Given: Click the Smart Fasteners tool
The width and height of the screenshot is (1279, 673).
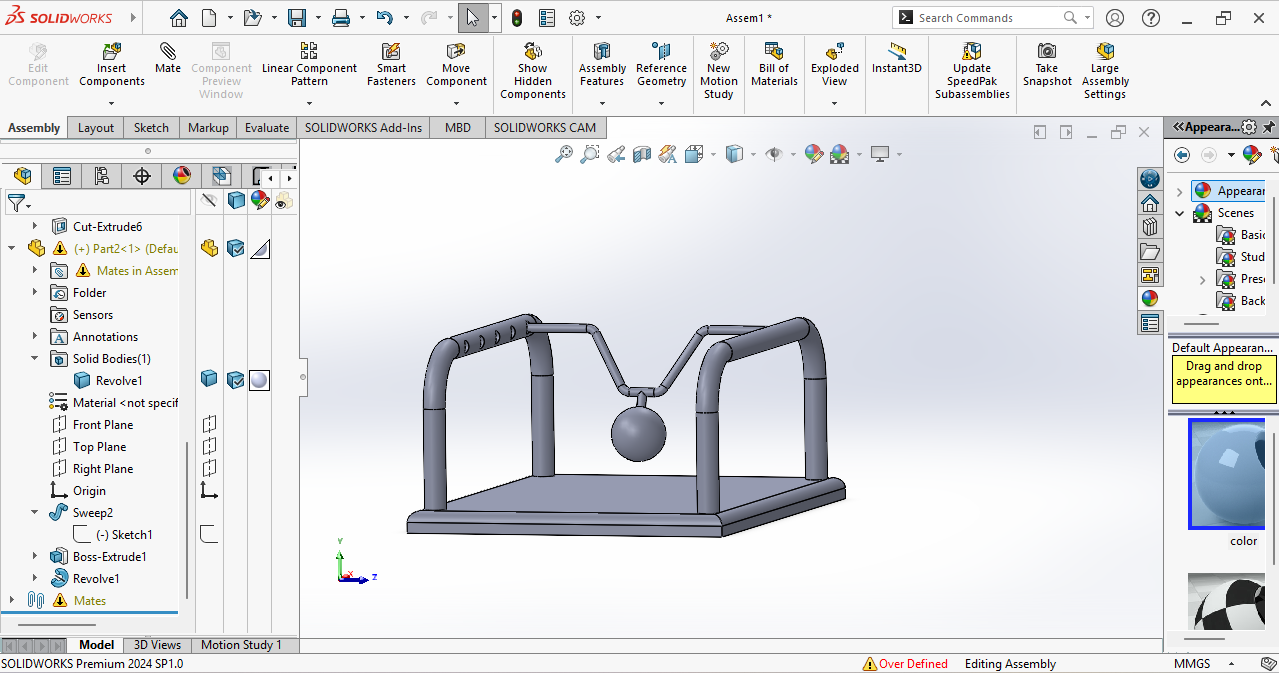Looking at the screenshot, I should tap(391, 64).
